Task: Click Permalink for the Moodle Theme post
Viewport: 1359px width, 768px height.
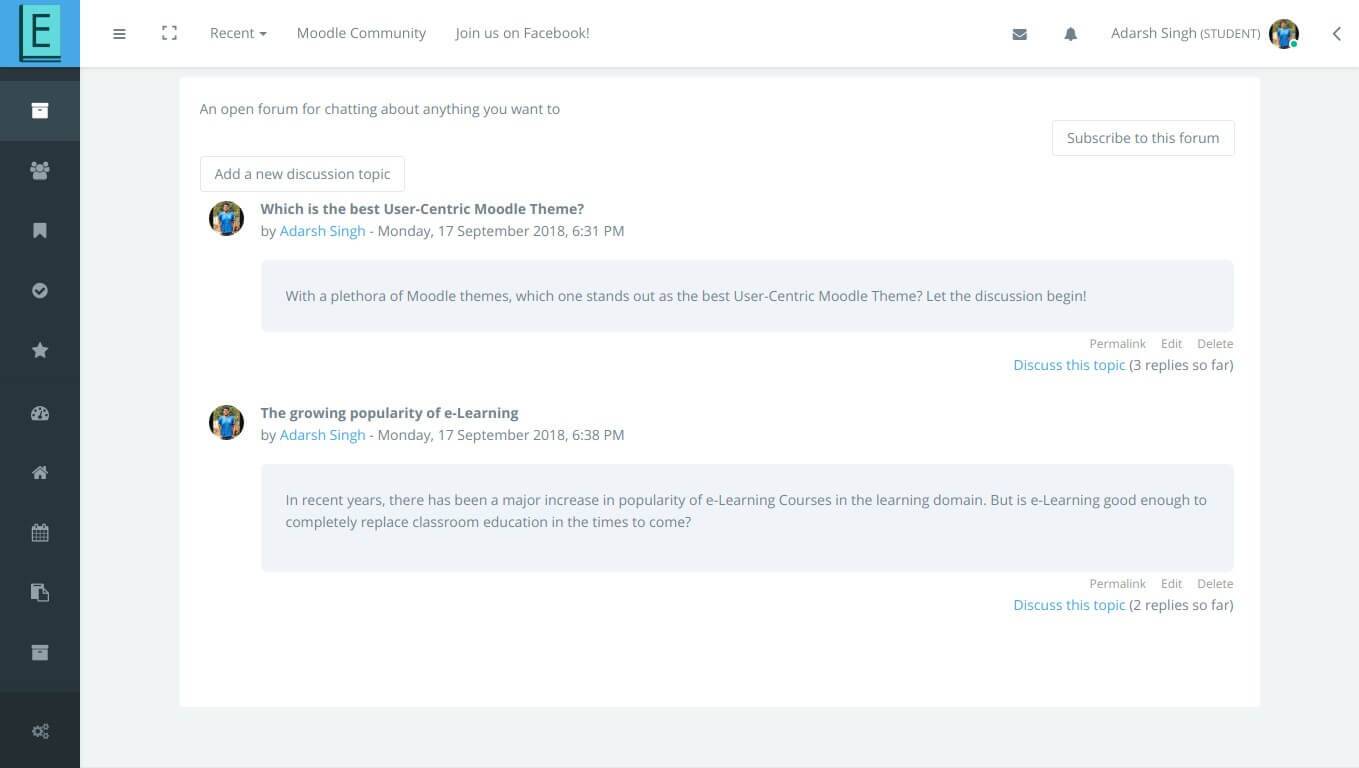Action: click(1117, 343)
